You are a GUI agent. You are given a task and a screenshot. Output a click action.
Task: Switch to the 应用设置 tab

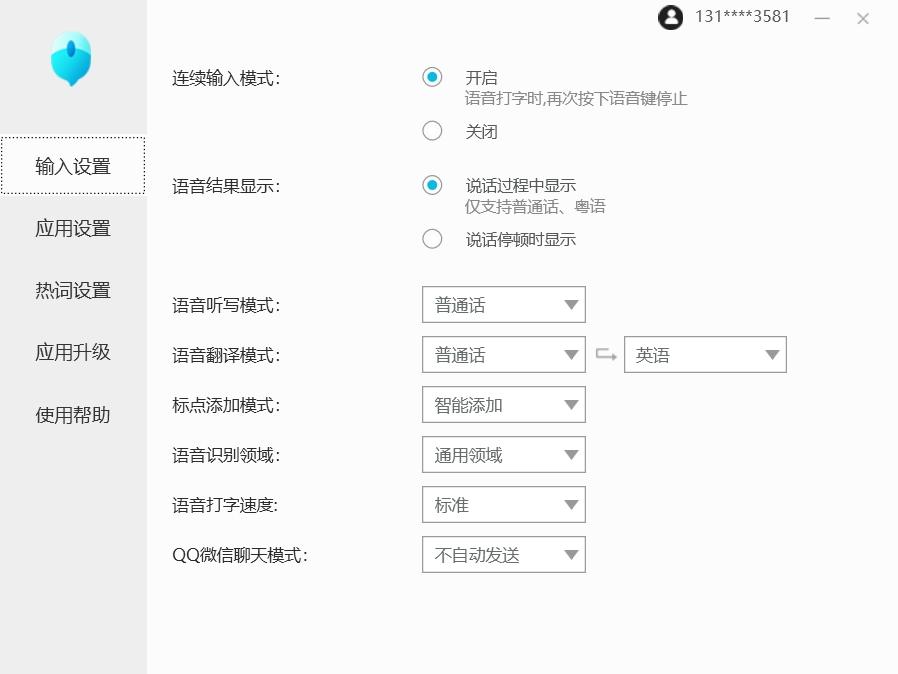(x=71, y=228)
